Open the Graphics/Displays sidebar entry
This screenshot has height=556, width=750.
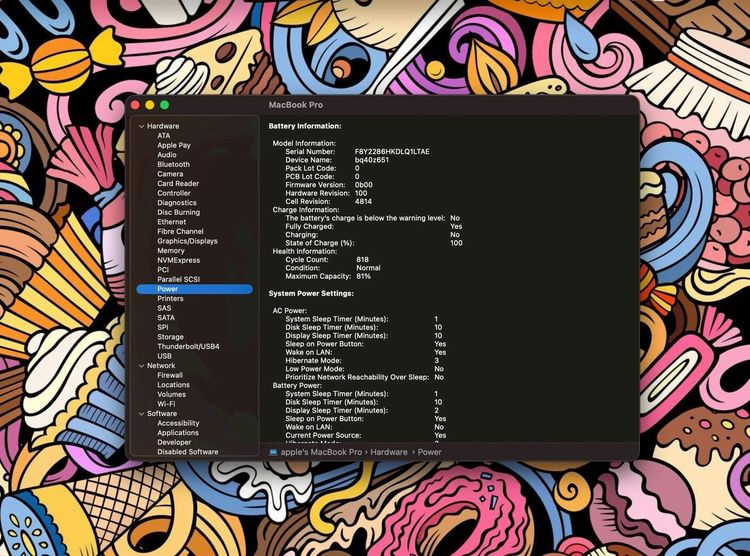click(187, 241)
